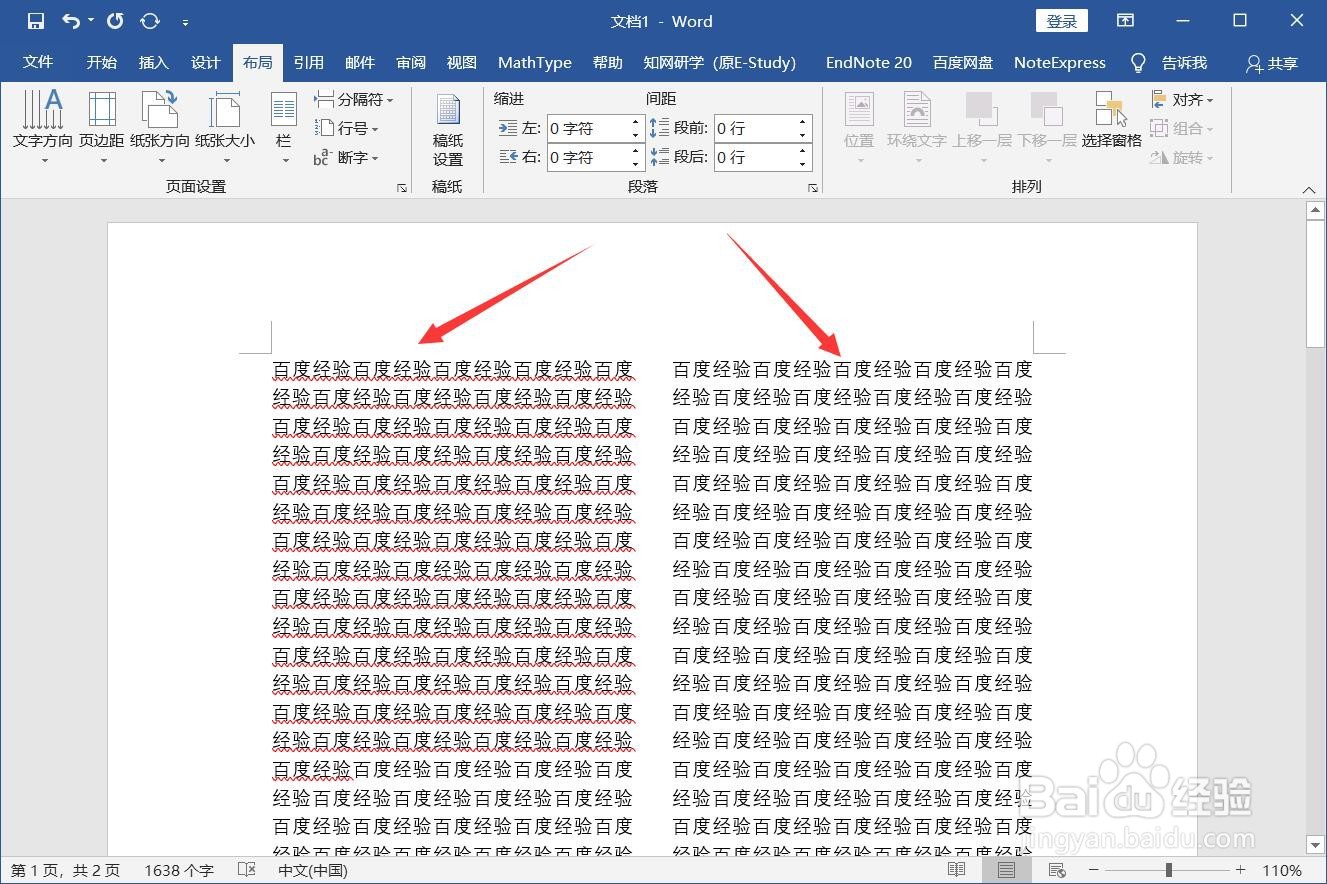Switch to Read Mode view icon

click(x=957, y=870)
